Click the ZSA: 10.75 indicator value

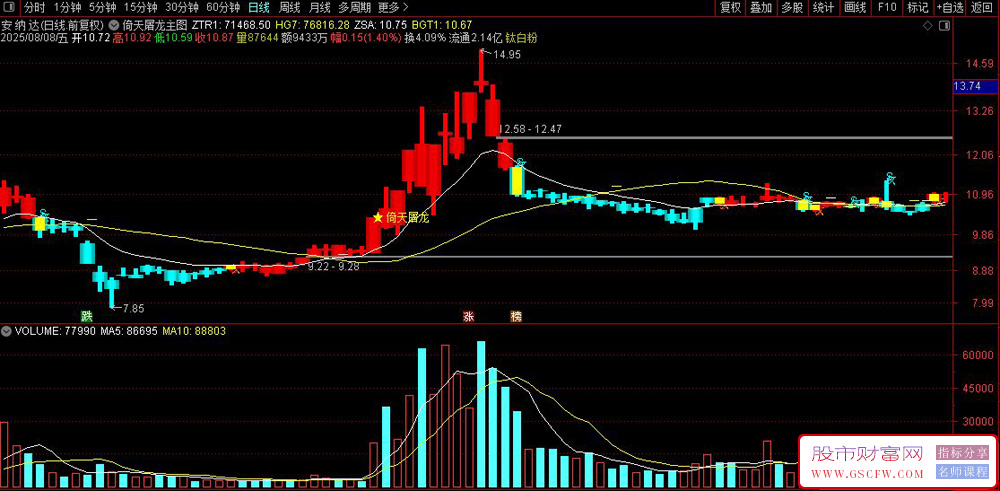[381, 26]
